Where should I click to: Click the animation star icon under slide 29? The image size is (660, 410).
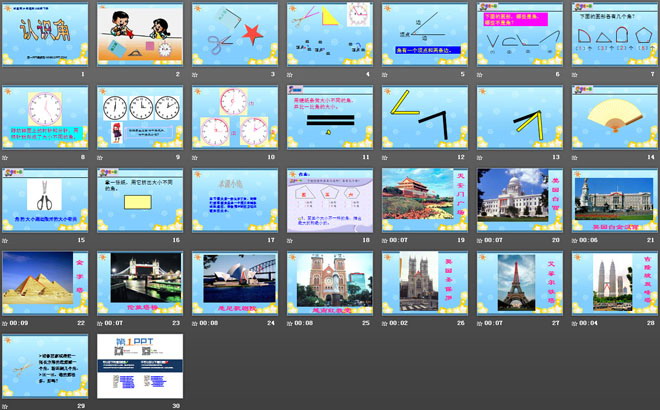click(x=7, y=406)
